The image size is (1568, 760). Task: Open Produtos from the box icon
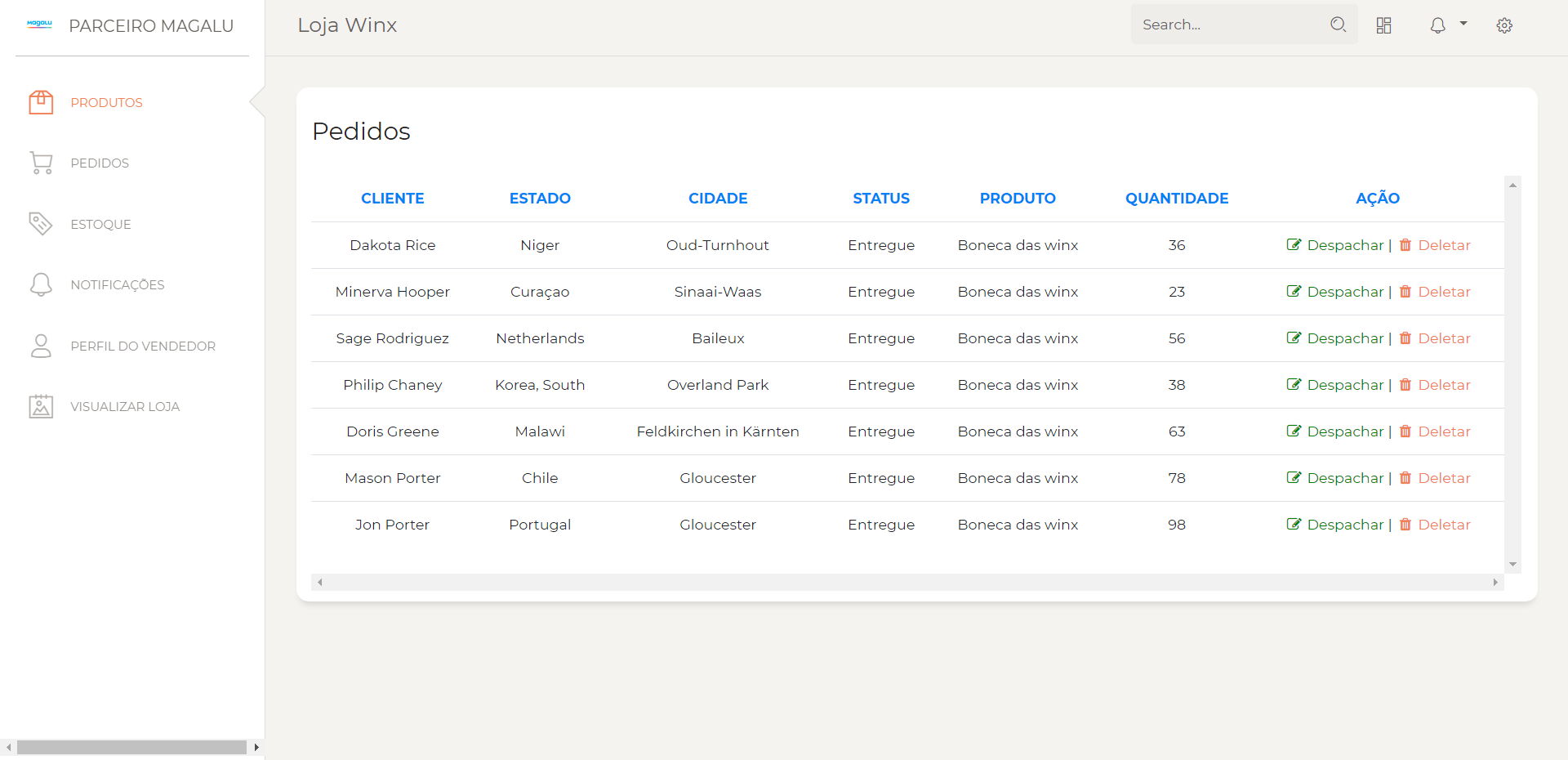(41, 102)
